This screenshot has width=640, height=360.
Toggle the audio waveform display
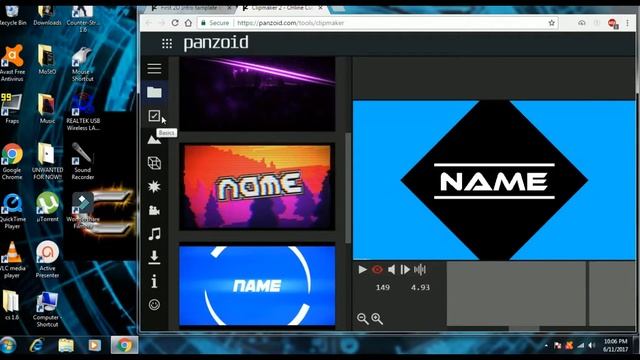[420, 269]
